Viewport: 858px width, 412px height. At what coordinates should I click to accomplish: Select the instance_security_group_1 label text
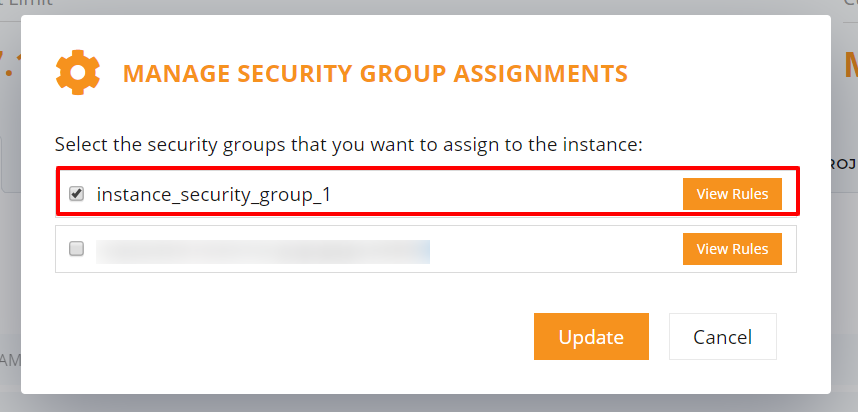pyautogui.click(x=214, y=194)
